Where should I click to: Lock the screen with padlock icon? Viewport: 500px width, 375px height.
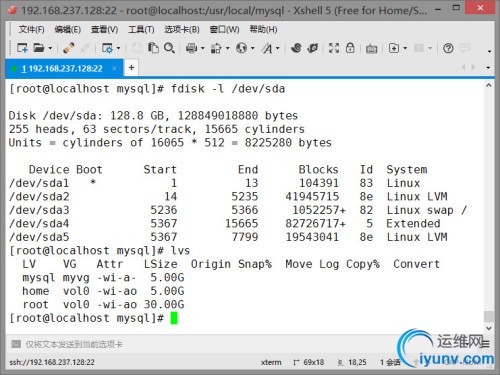pyautogui.click(x=350, y=48)
